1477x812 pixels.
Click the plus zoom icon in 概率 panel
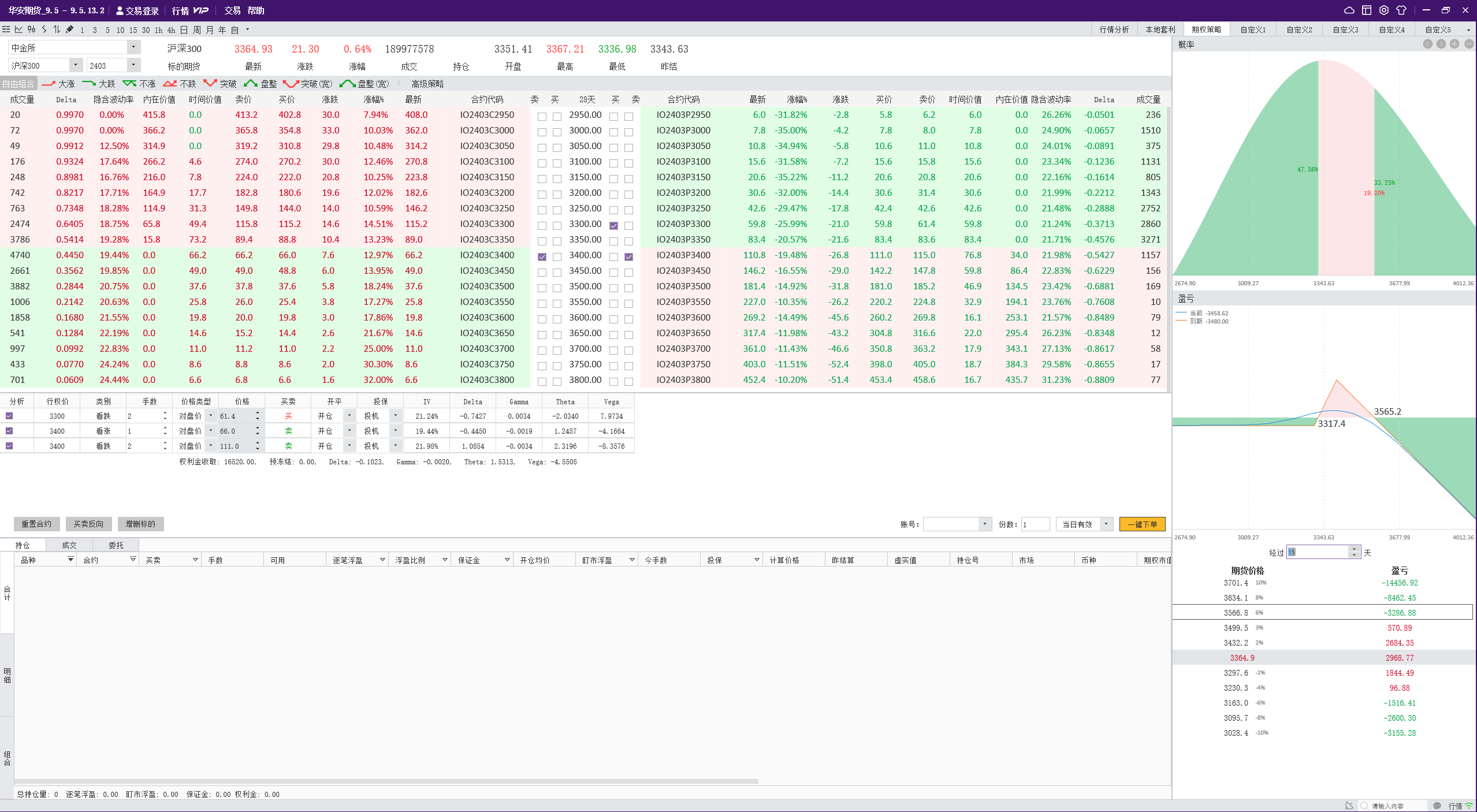click(1454, 44)
